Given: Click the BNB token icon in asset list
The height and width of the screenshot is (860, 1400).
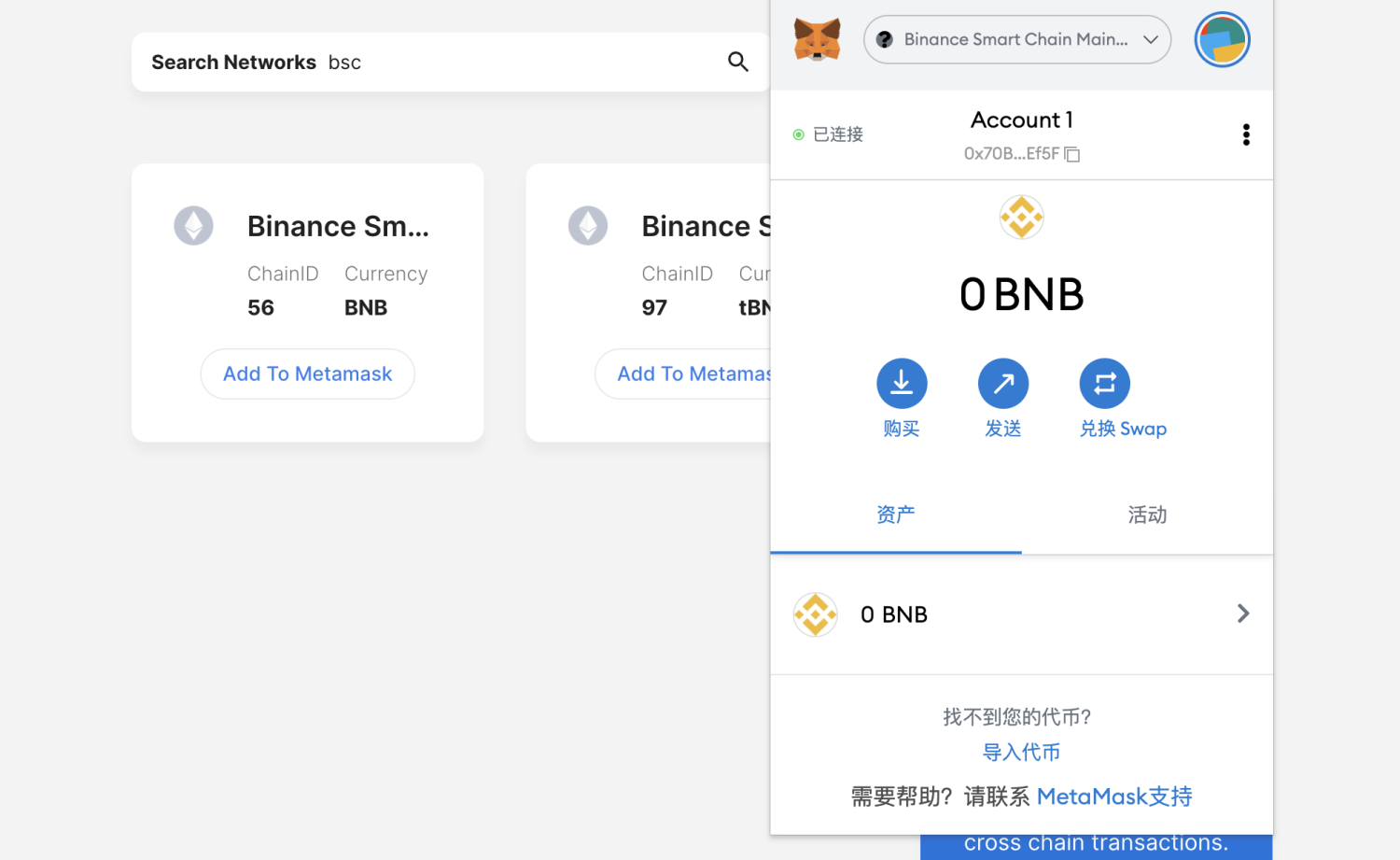Looking at the screenshot, I should click(x=816, y=614).
